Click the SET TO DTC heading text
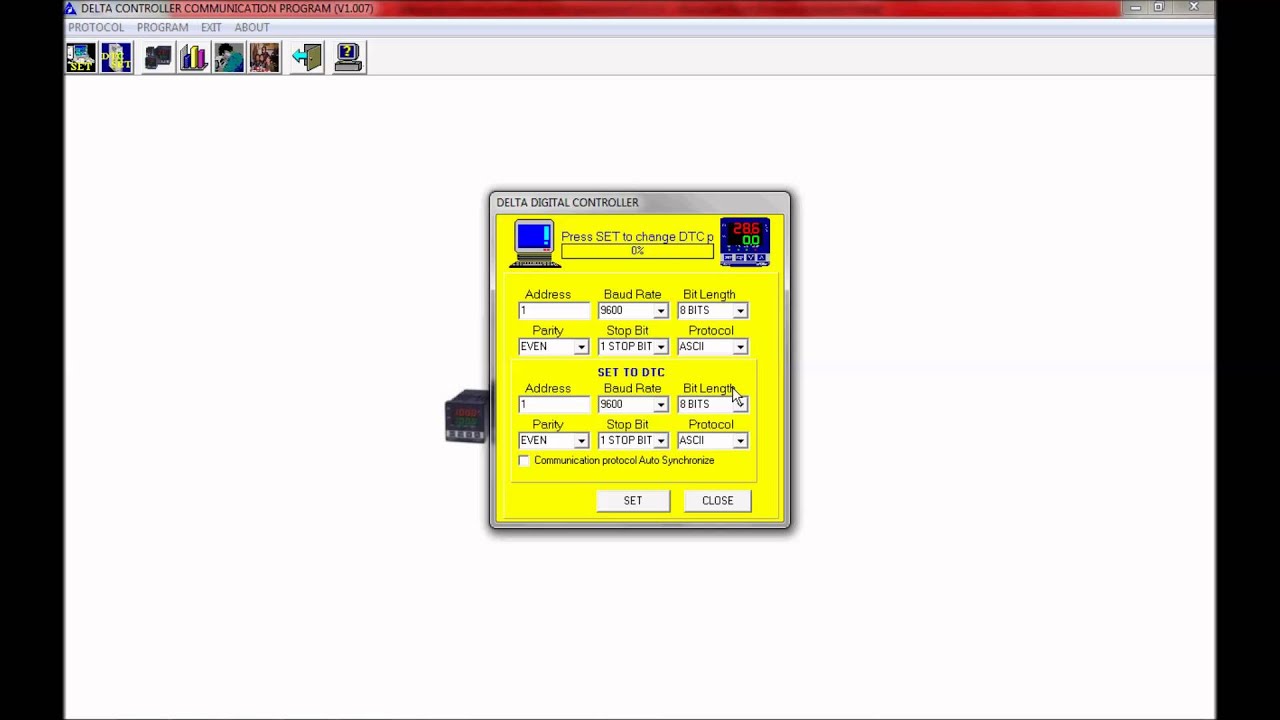Screen dimensions: 1280x720 pyautogui.click(x=631, y=372)
